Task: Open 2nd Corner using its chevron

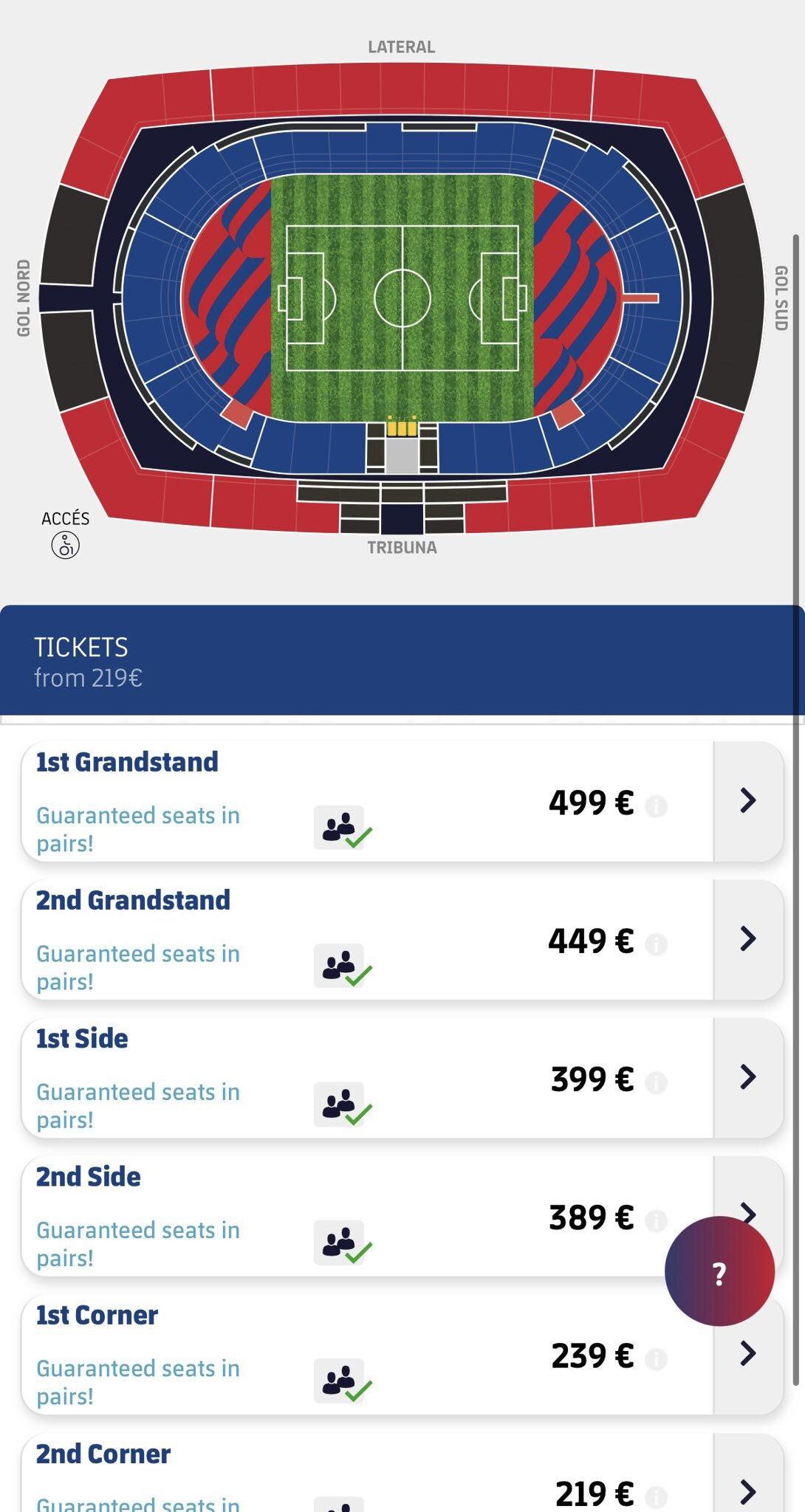Action: (747, 1492)
